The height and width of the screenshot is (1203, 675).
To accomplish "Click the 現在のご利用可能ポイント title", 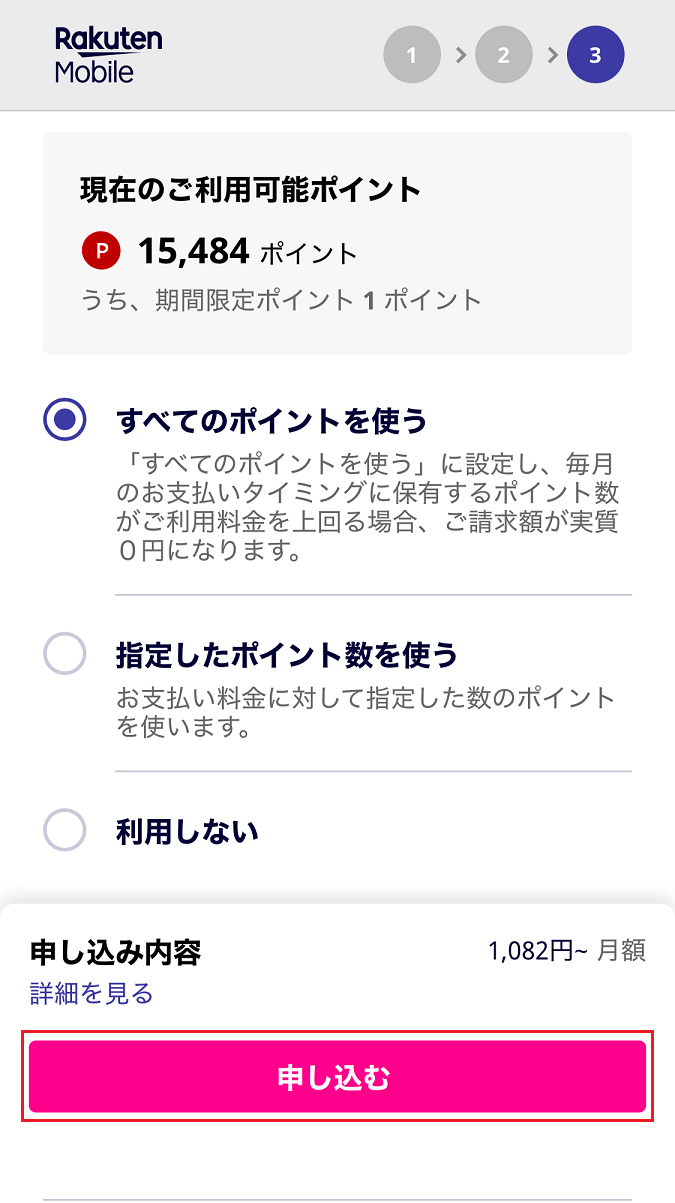I will (251, 190).
